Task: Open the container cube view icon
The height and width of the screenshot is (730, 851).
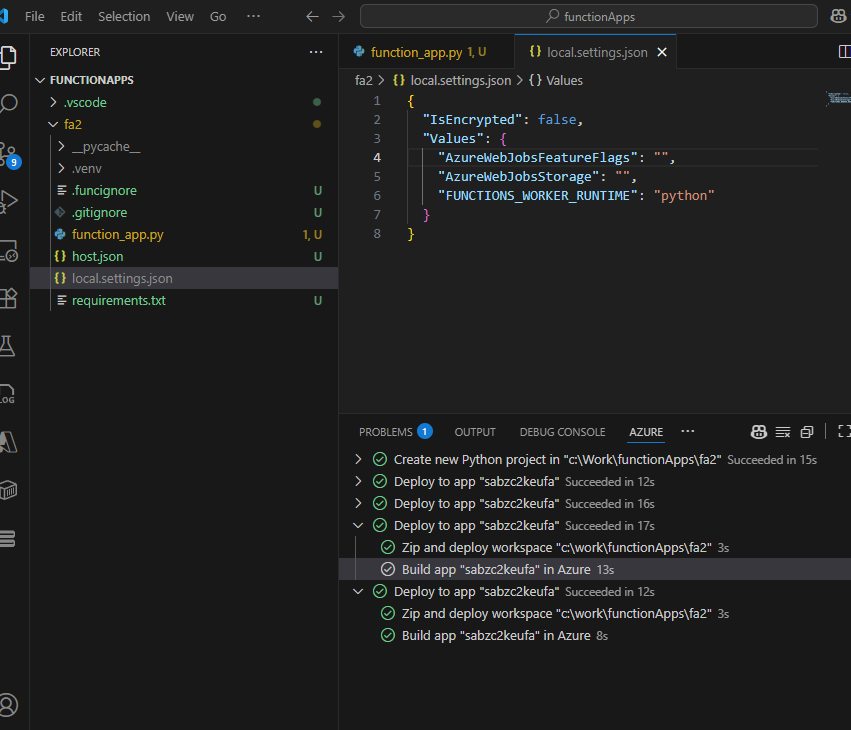Action: [8, 490]
